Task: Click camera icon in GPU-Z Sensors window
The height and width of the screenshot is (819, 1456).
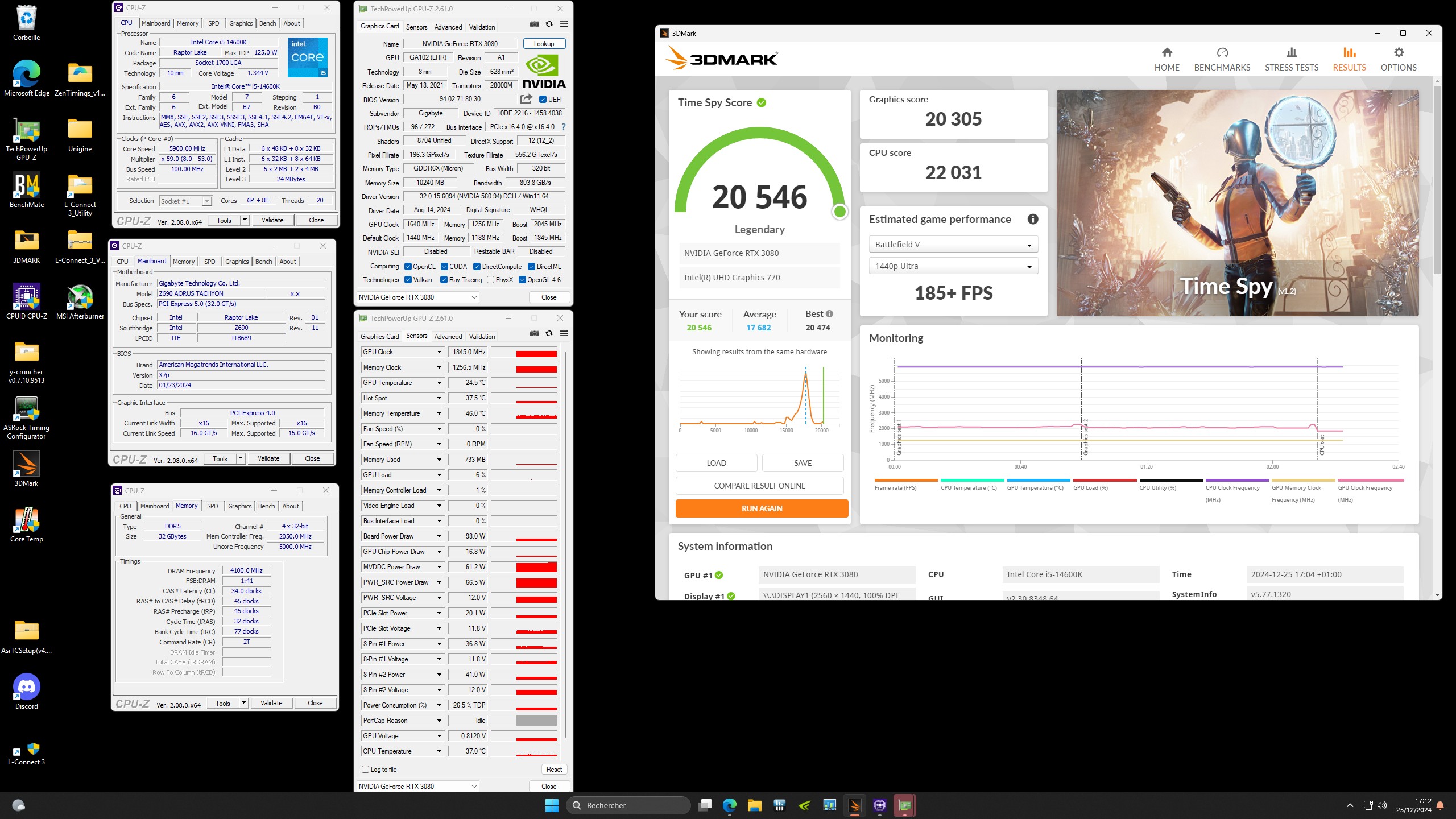Action: tap(534, 333)
